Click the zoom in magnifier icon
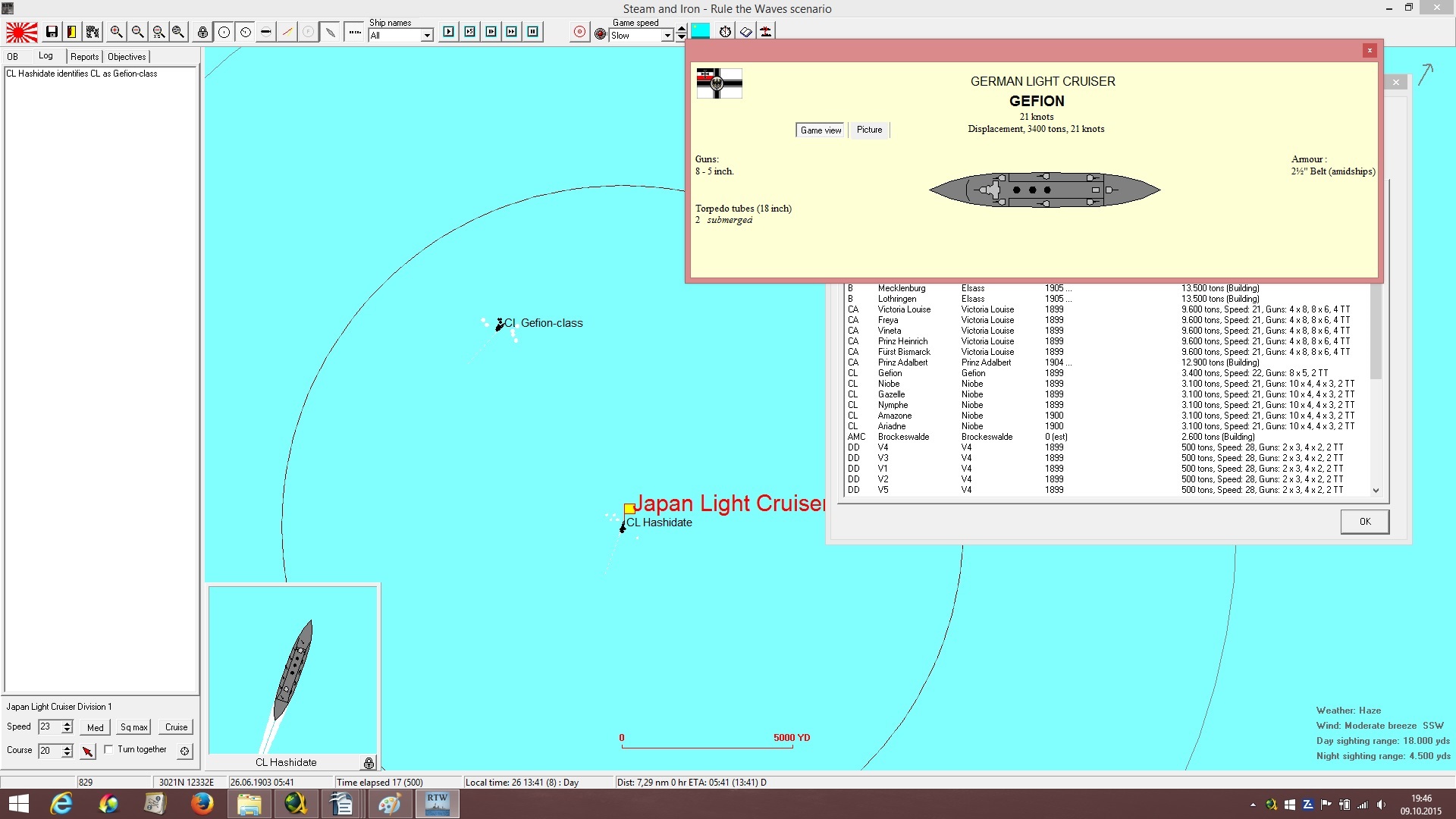 click(x=116, y=32)
